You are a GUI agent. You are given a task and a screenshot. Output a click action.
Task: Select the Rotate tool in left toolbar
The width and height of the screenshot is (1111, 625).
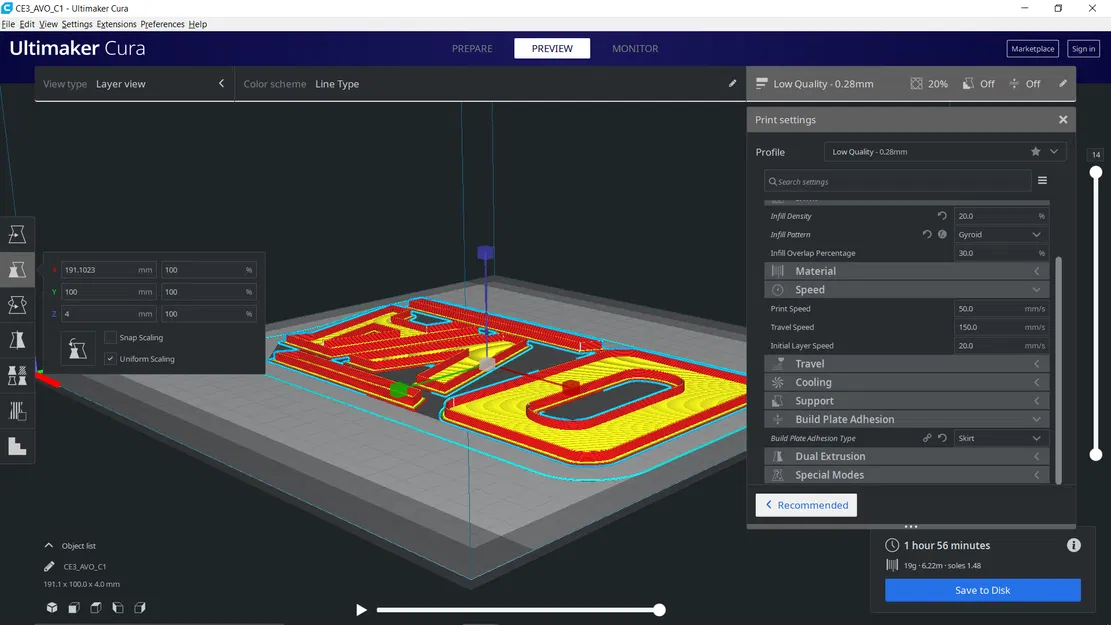click(17, 305)
